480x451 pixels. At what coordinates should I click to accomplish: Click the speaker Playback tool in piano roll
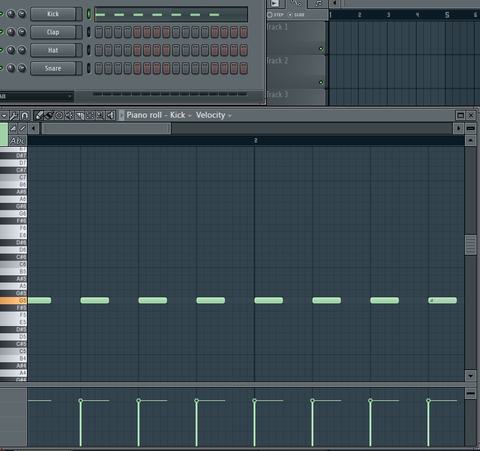110,116
